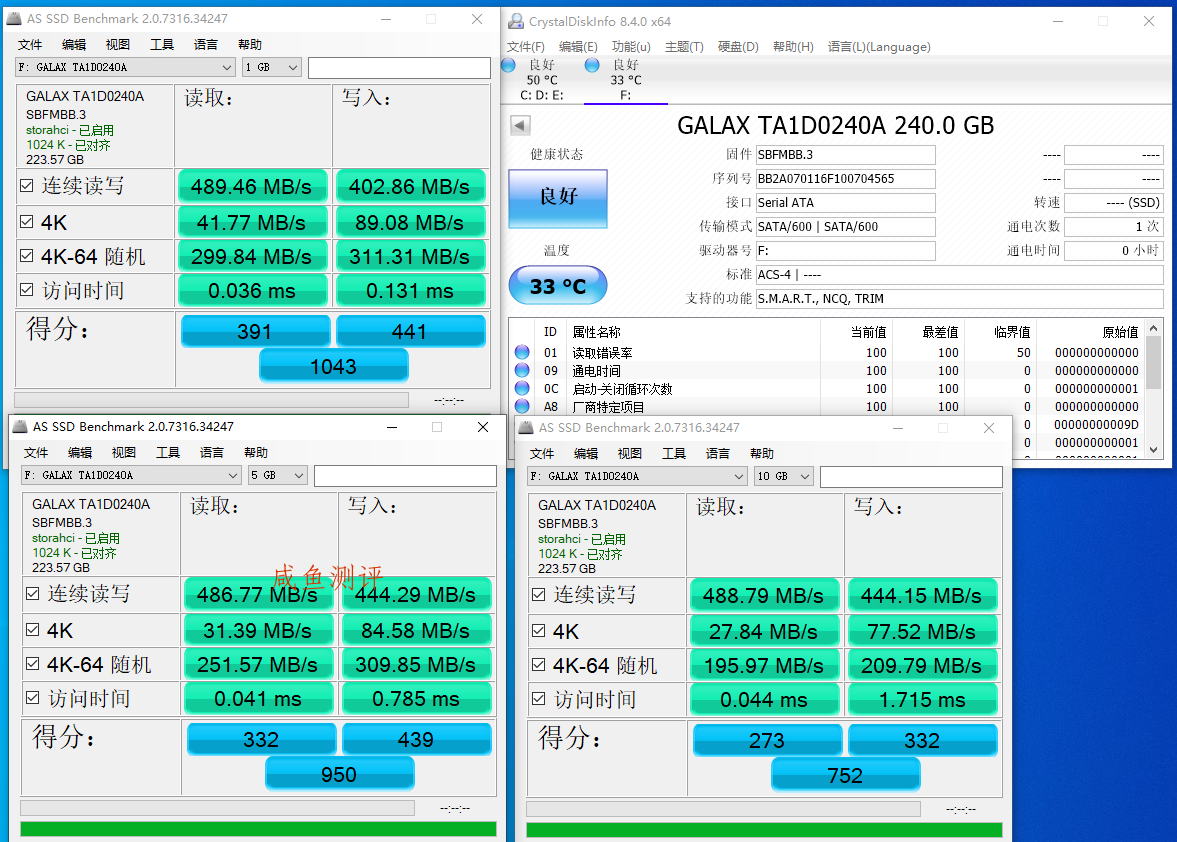
Task: Open CrystalDiskInfo 帮助(H) menu
Action: pyautogui.click(x=793, y=47)
